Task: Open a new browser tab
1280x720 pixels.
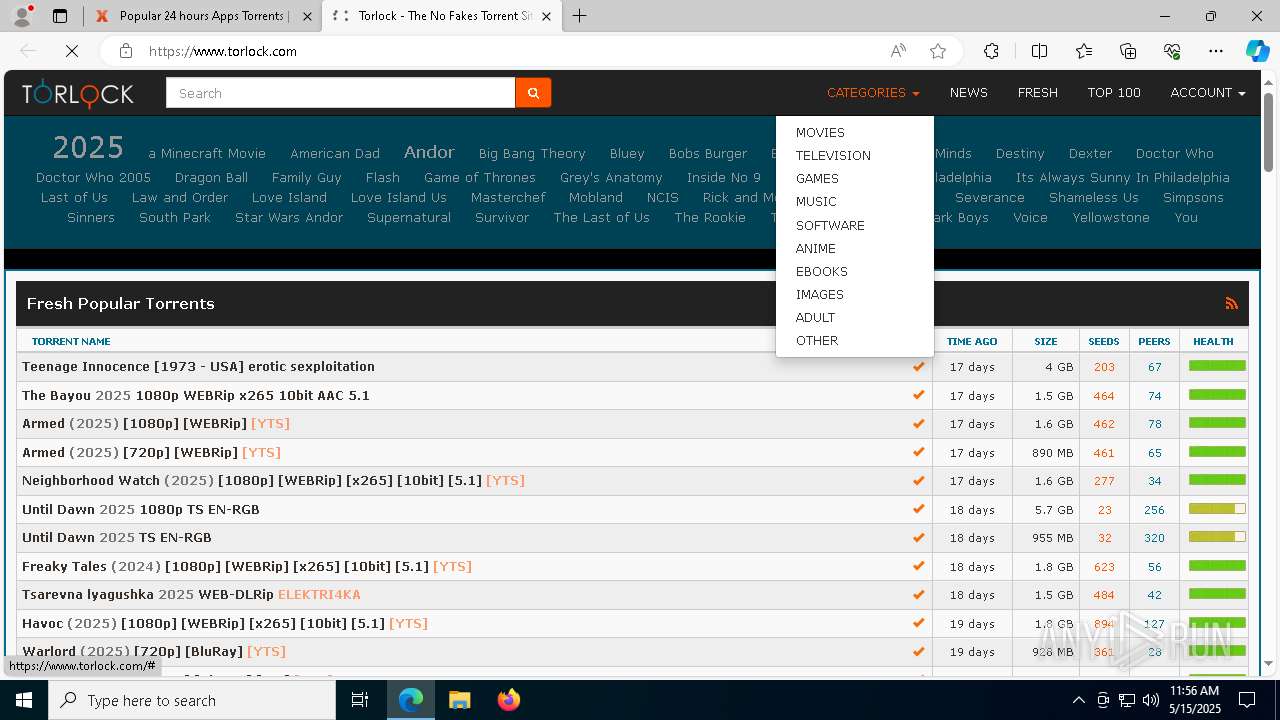Action: 579,16
